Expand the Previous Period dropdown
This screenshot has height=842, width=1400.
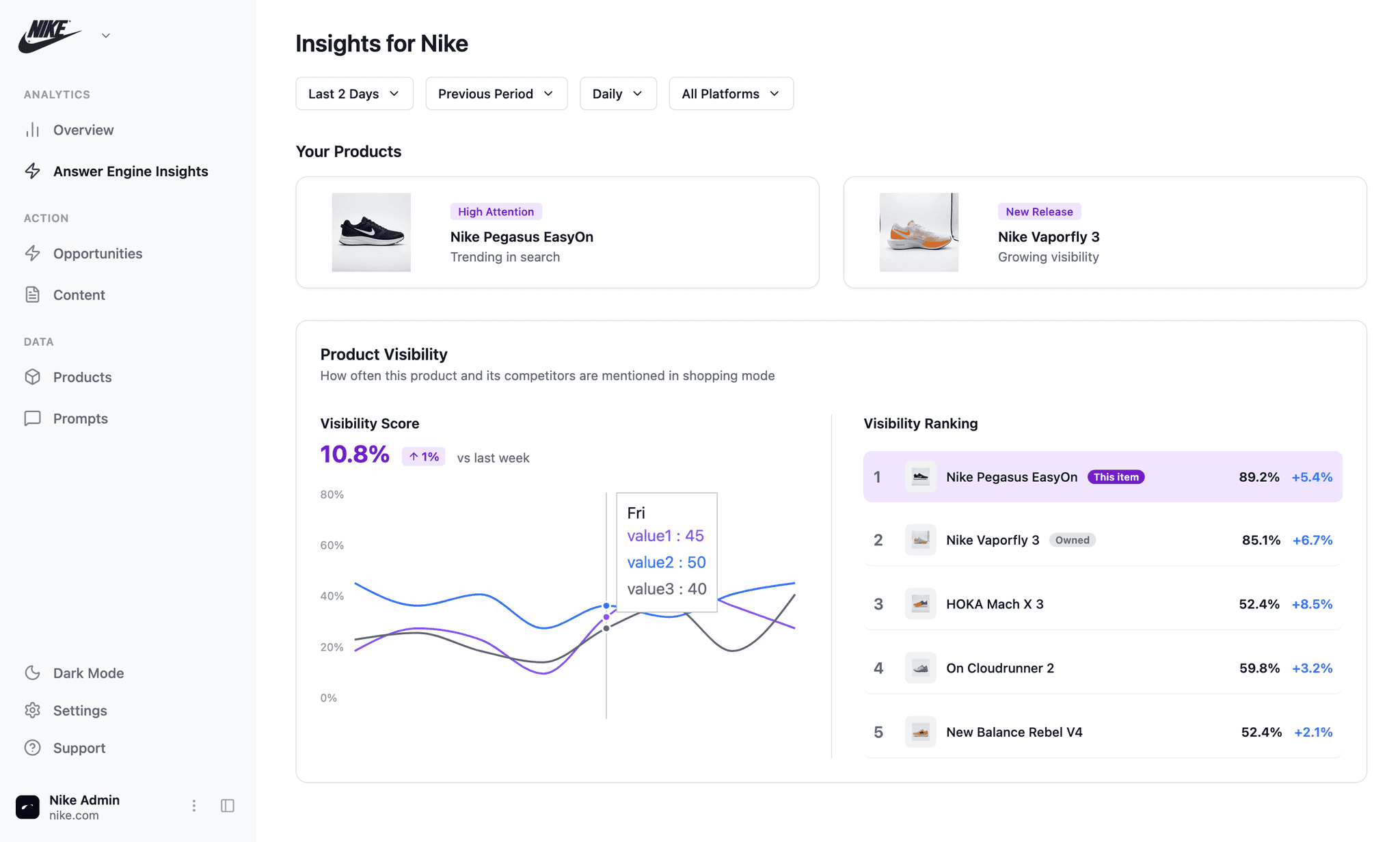(x=496, y=94)
